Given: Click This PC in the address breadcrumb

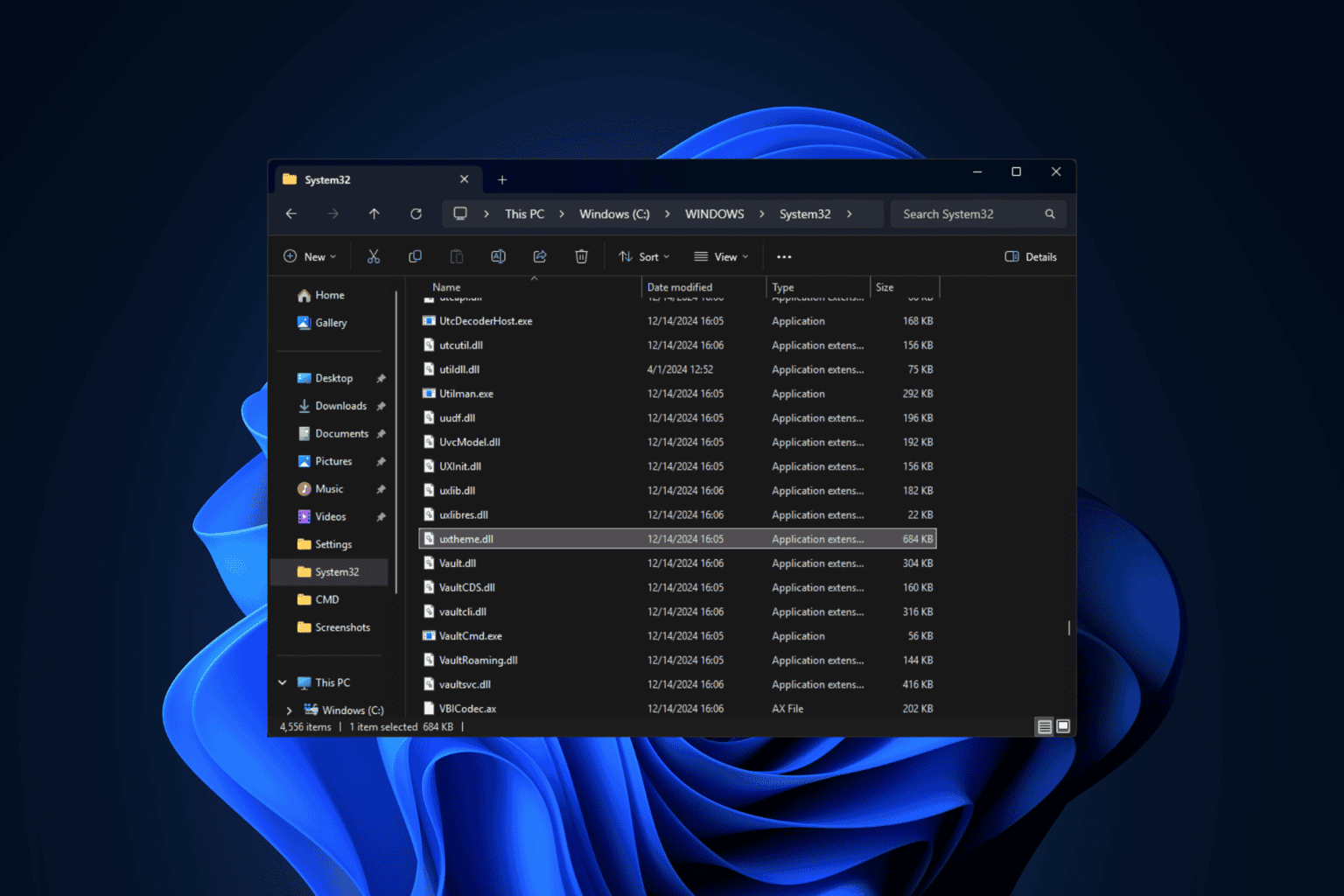Looking at the screenshot, I should [x=524, y=213].
